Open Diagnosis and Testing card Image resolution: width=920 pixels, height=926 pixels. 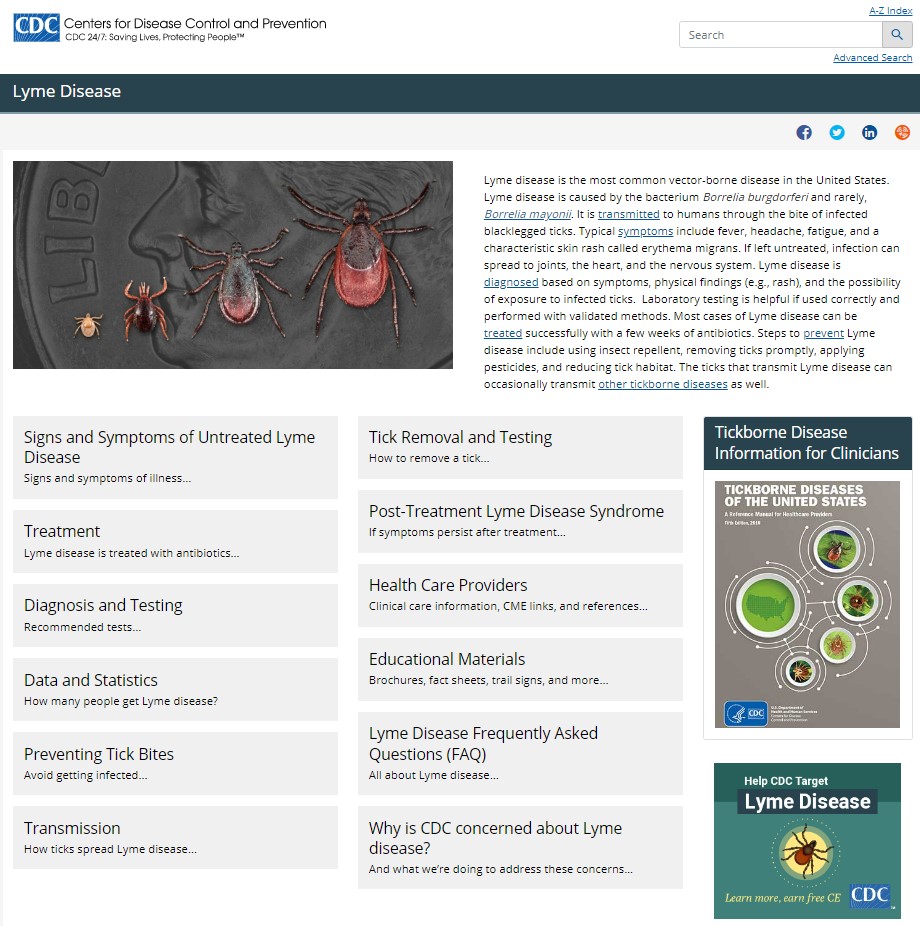tap(175, 615)
